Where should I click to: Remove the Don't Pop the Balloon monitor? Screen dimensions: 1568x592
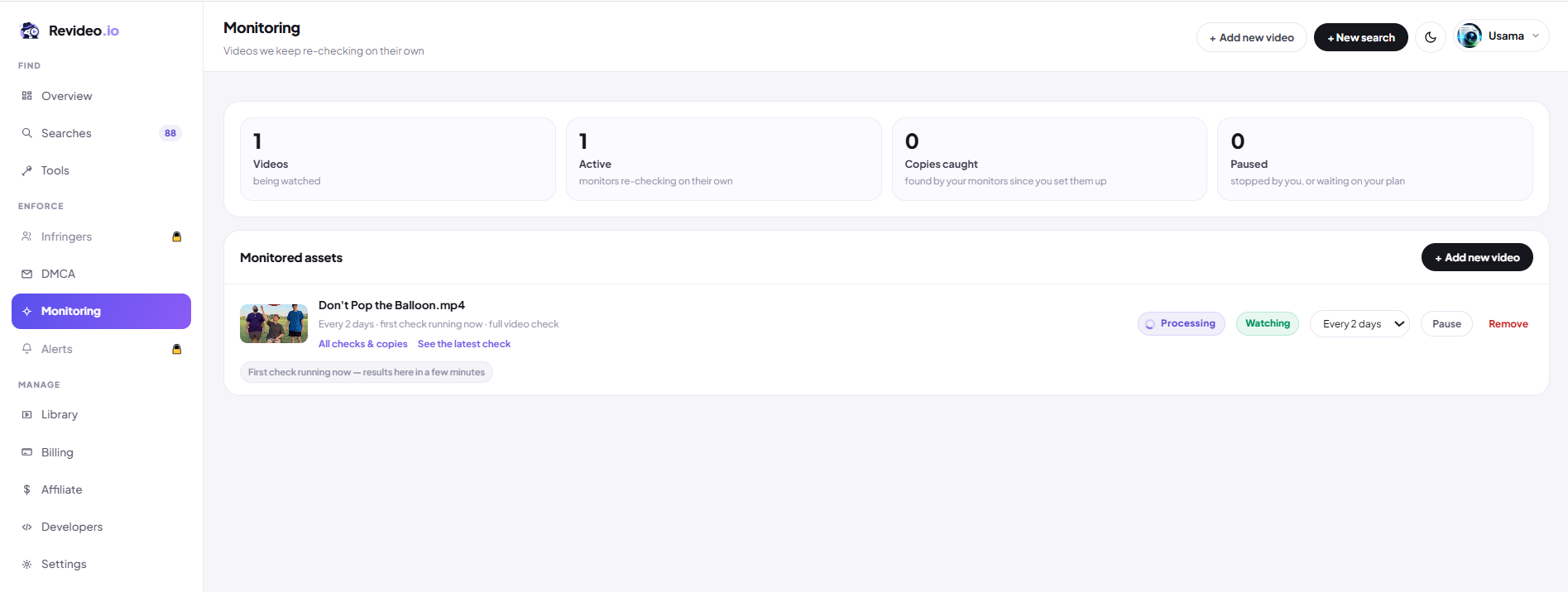coord(1508,324)
